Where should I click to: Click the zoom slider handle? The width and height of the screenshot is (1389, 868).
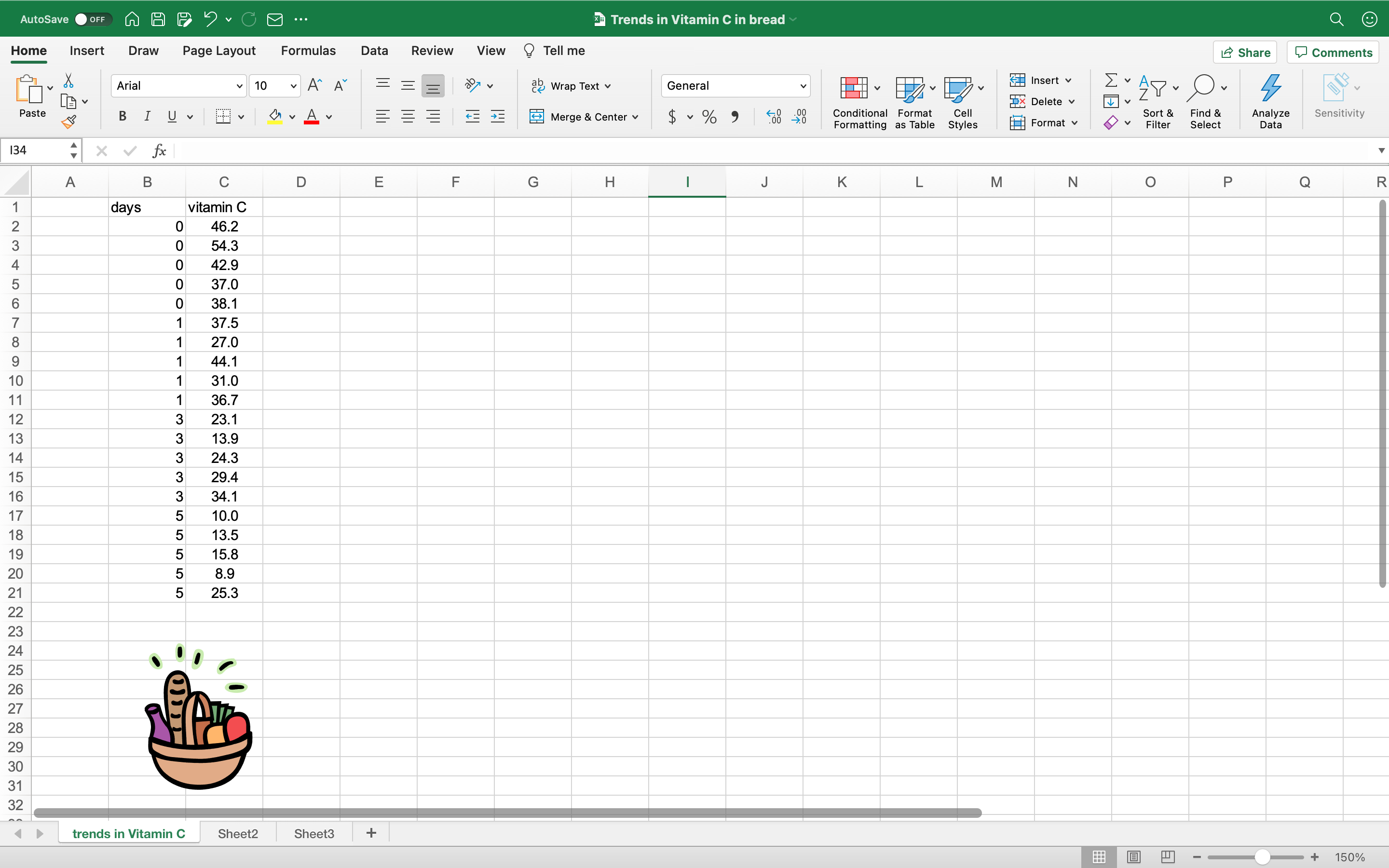pyautogui.click(x=1262, y=857)
